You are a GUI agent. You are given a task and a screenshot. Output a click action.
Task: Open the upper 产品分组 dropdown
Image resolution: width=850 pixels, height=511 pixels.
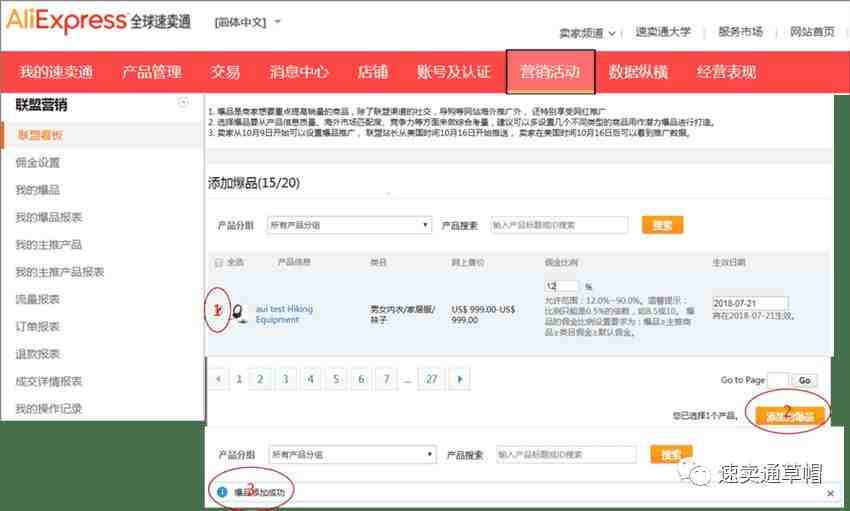(x=349, y=225)
